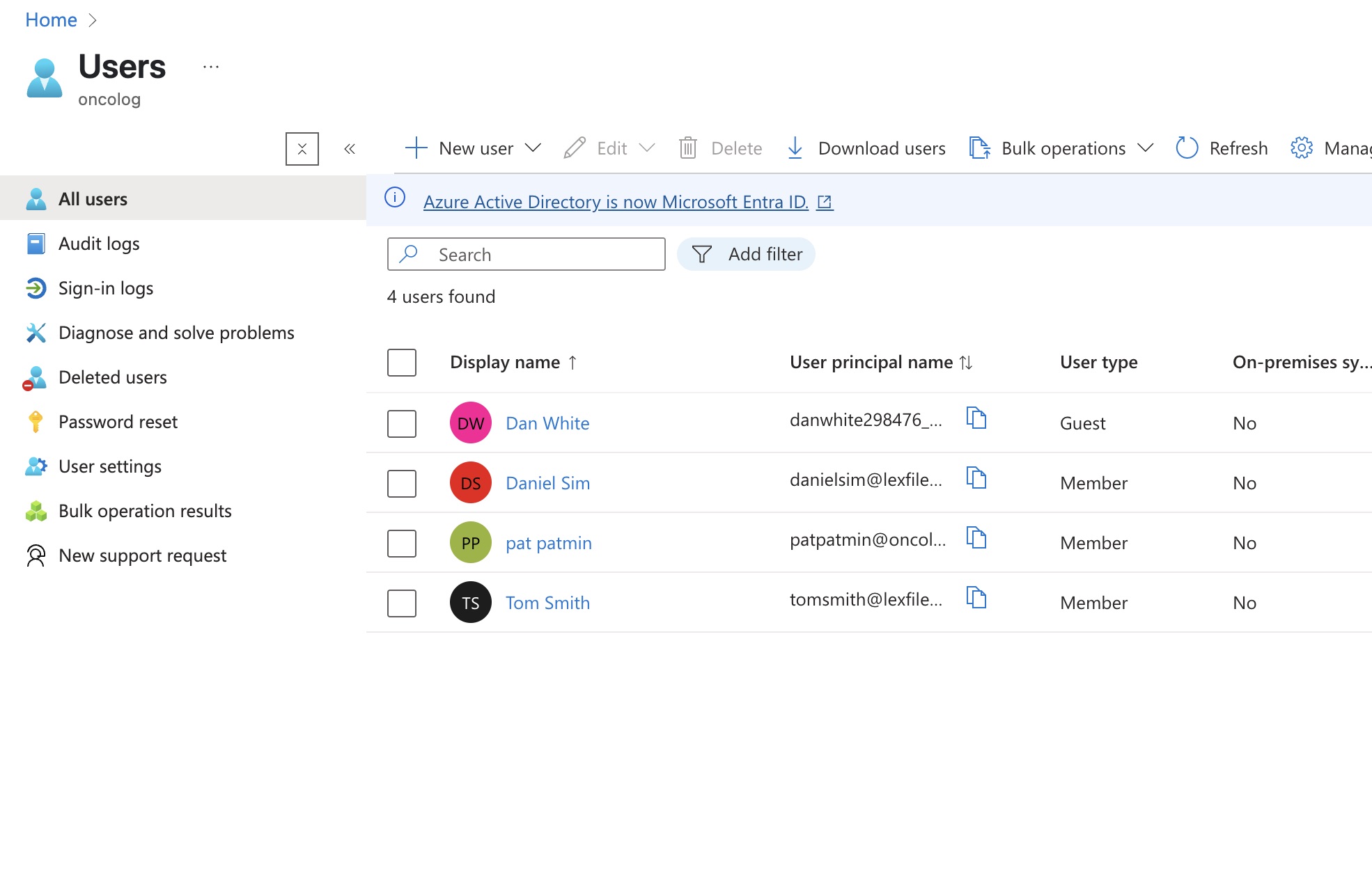Screen dimensions: 1372x884
Task: Click the User type column header
Action: coord(1098,363)
